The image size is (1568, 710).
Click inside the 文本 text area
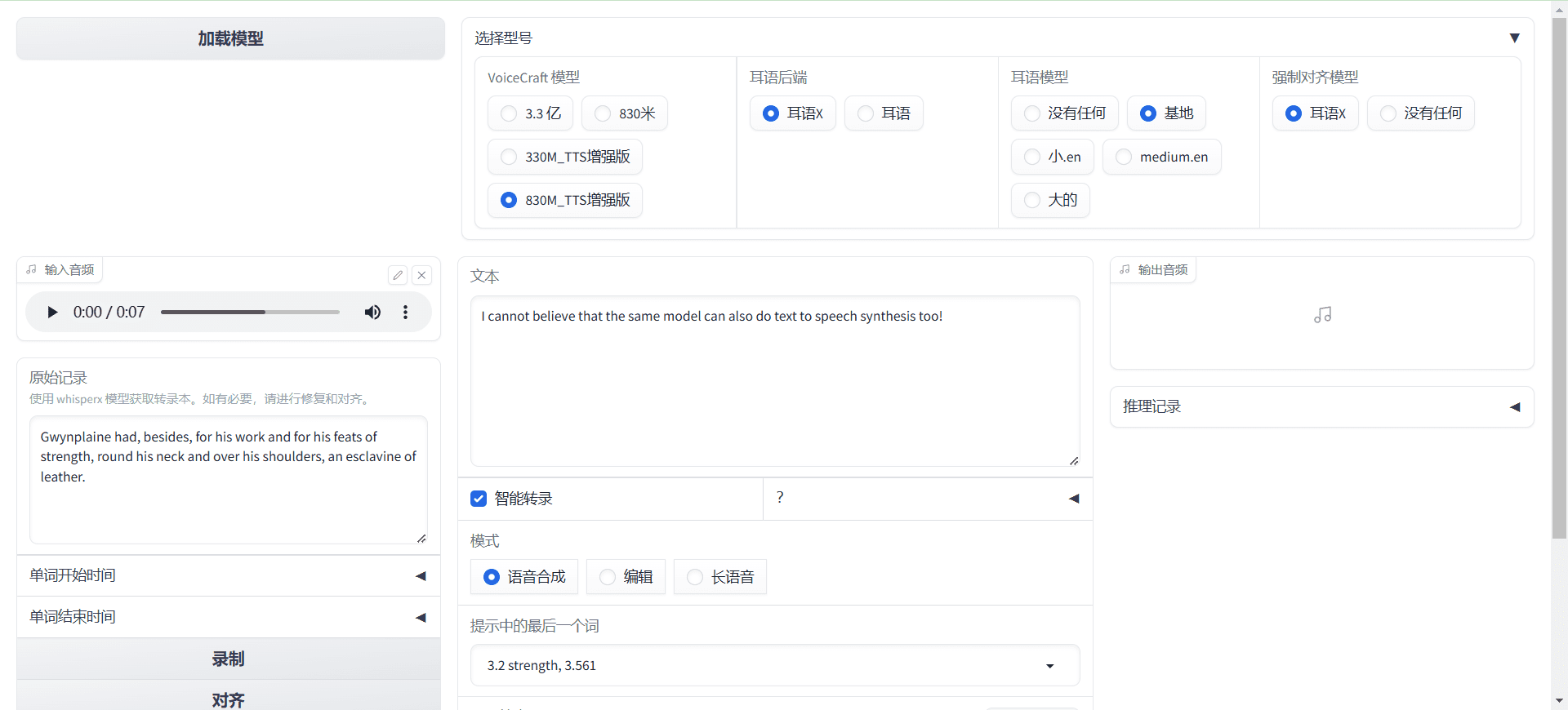(775, 381)
